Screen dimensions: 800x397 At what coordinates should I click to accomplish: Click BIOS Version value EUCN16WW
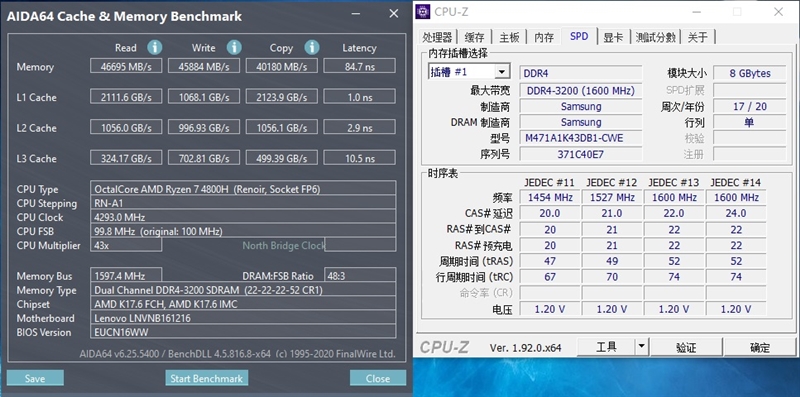pyautogui.click(x=243, y=332)
